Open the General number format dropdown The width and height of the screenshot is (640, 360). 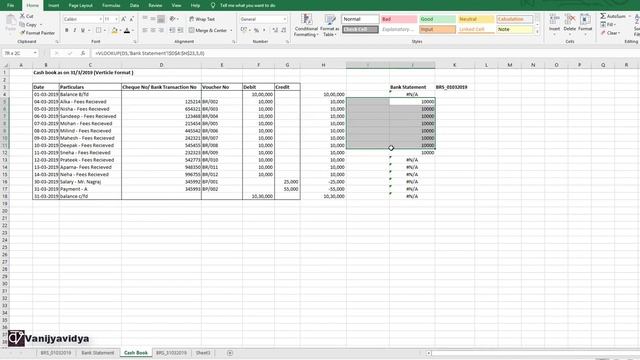(x=284, y=19)
